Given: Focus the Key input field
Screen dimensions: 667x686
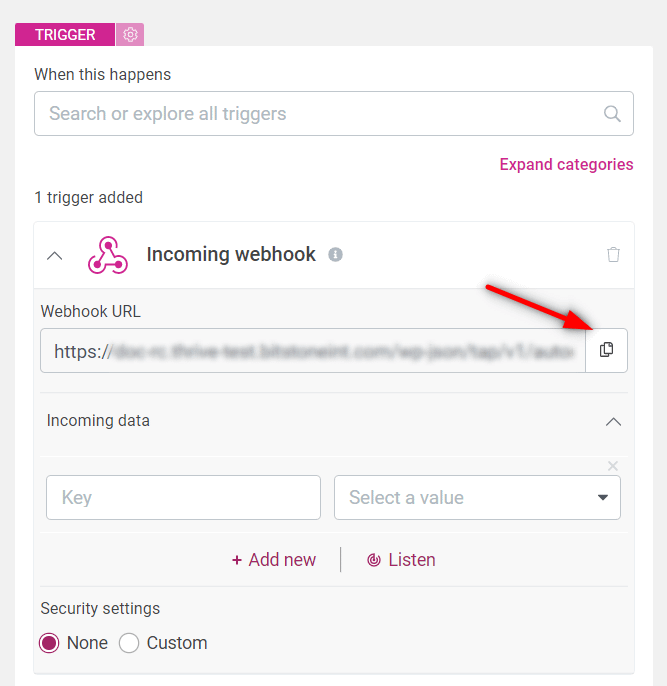Looking at the screenshot, I should (x=183, y=497).
